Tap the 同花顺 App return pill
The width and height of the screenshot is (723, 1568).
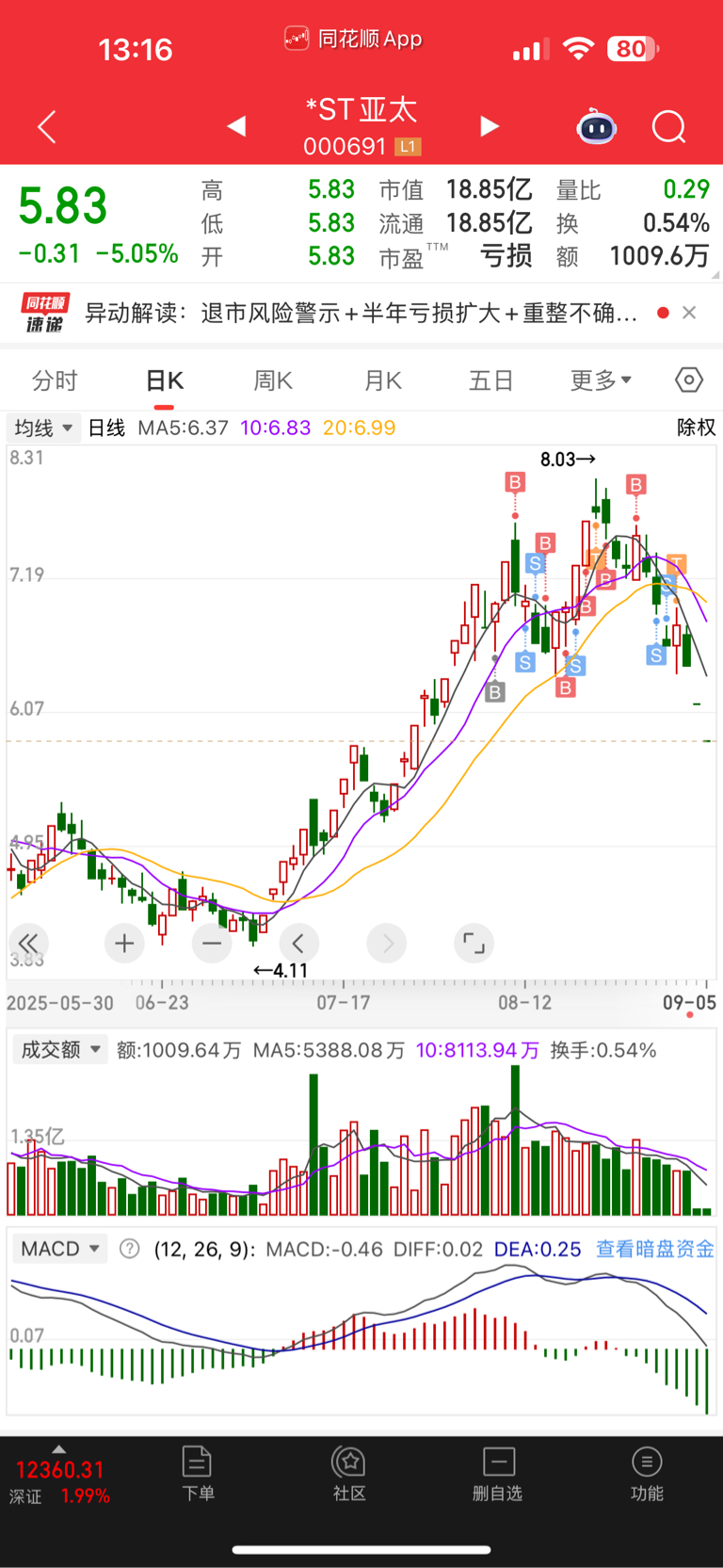click(353, 39)
